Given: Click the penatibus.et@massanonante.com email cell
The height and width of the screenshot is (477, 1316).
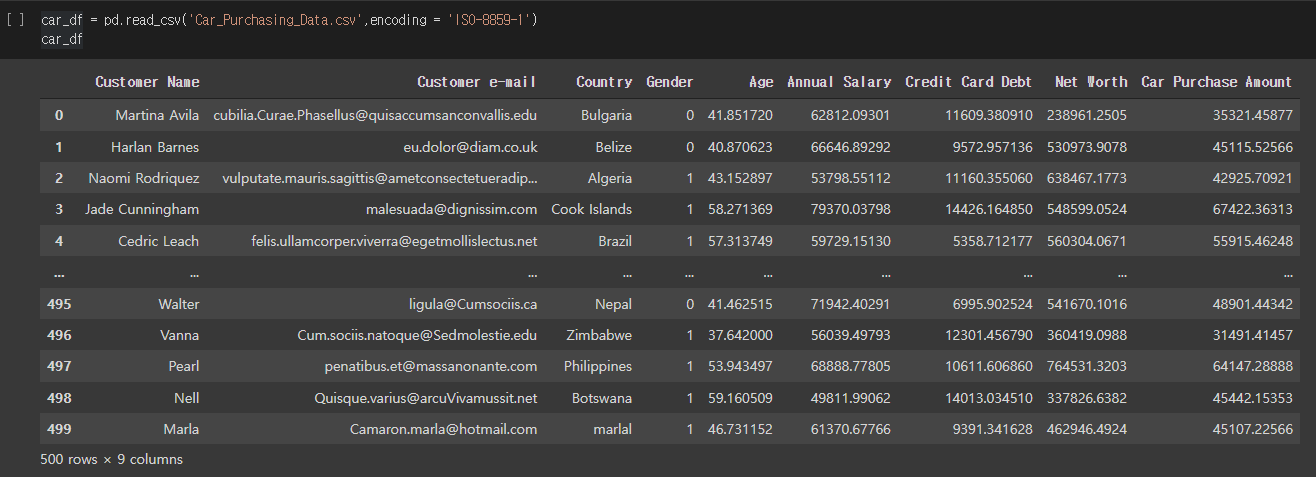Looking at the screenshot, I should click(x=431, y=367).
